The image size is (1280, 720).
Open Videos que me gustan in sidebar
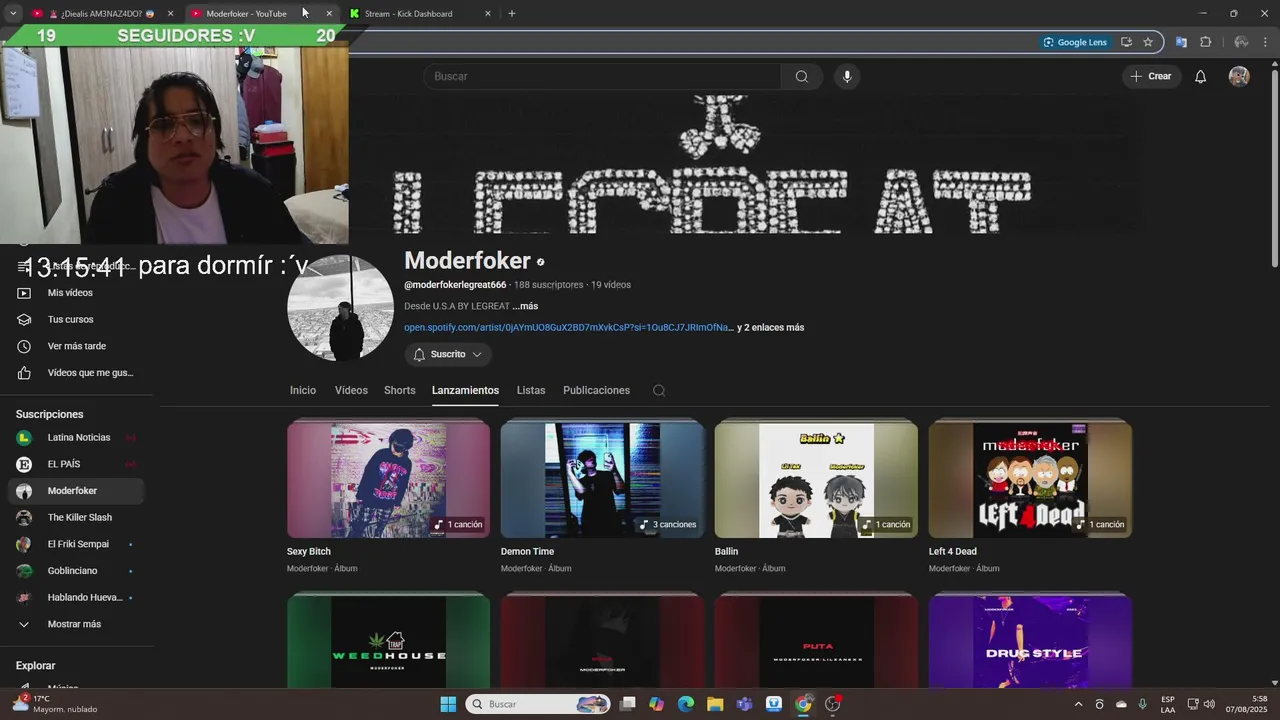pyautogui.click(x=77, y=373)
